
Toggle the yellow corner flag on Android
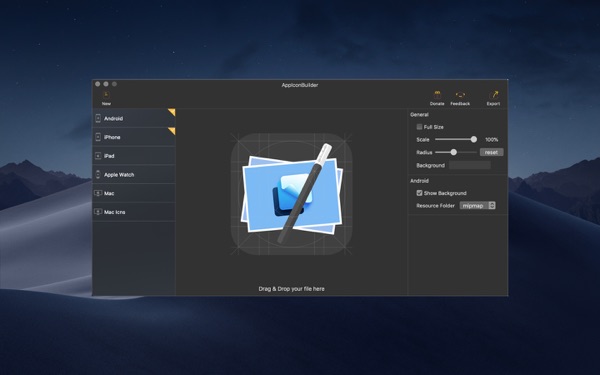172,112
